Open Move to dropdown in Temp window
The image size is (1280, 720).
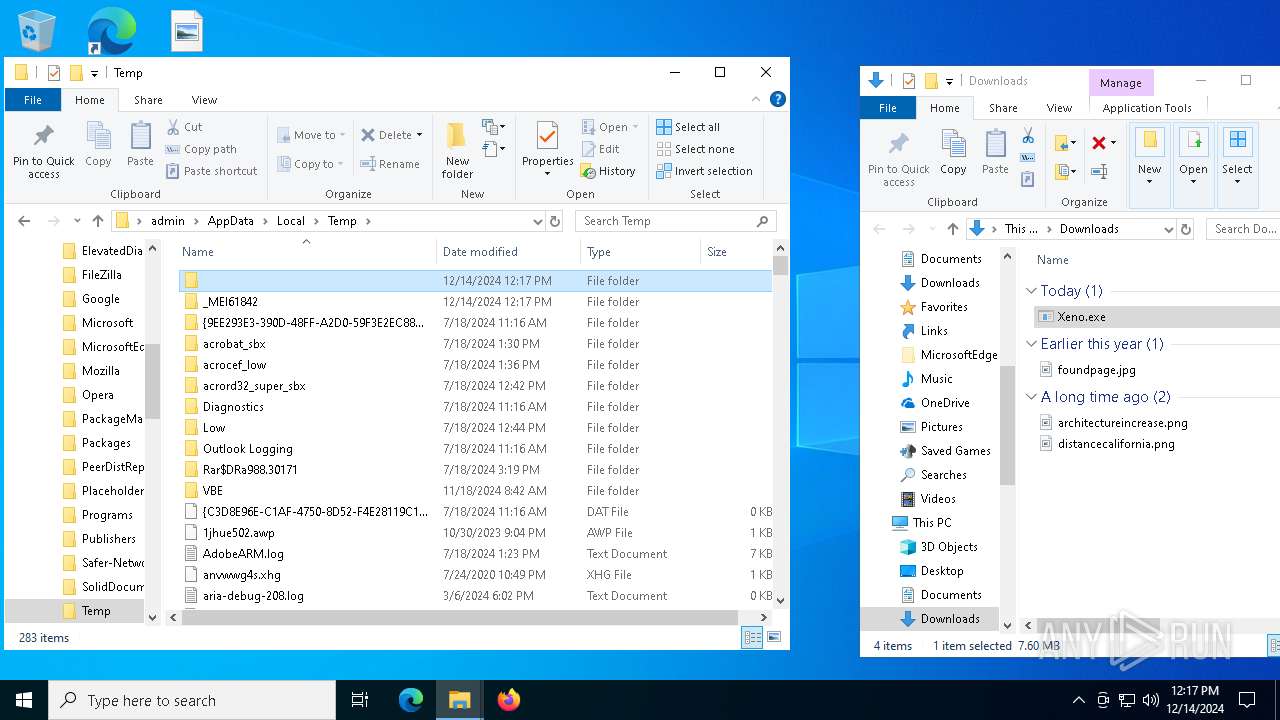[310, 135]
